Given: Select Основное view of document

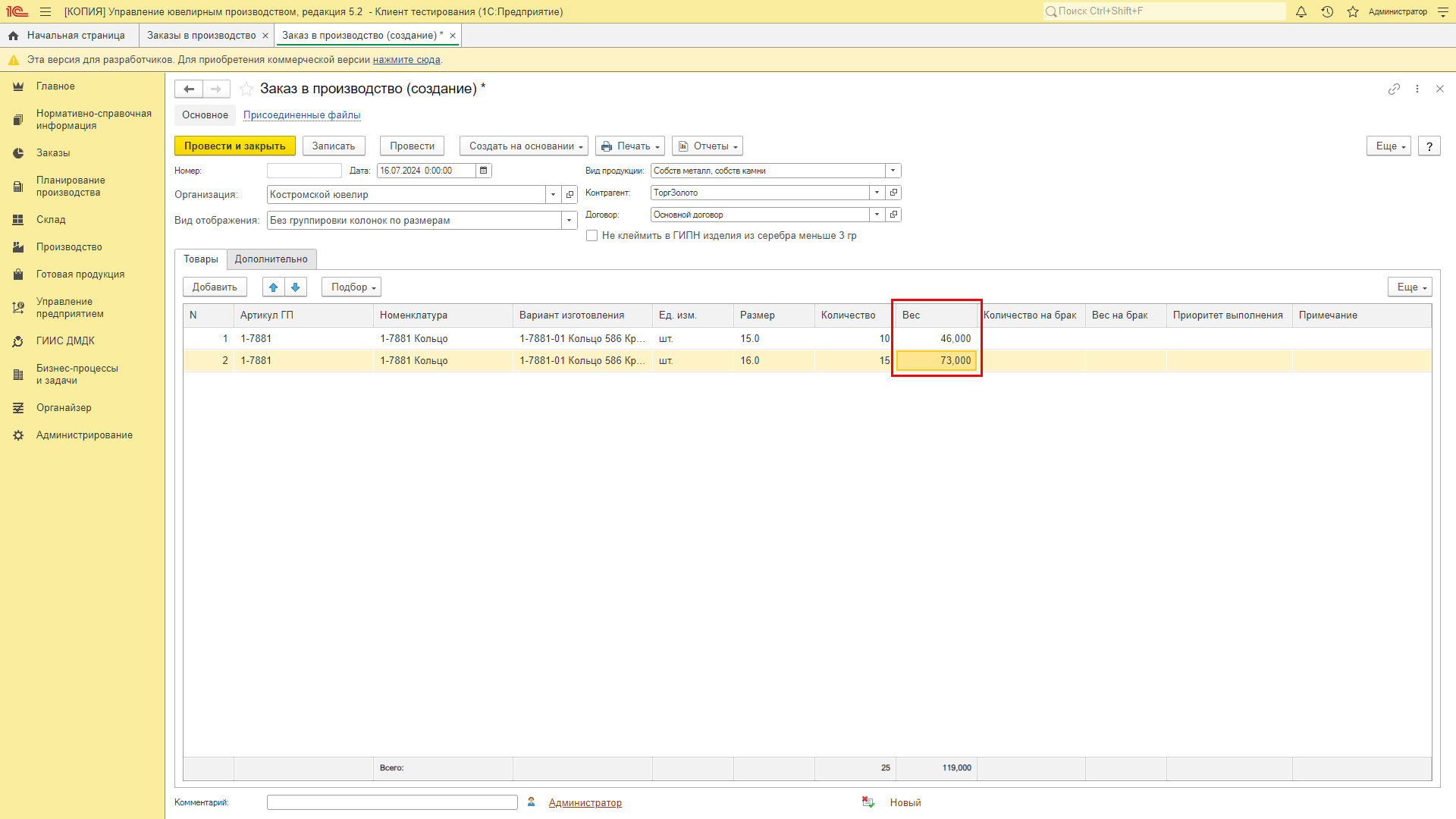Looking at the screenshot, I should point(205,115).
